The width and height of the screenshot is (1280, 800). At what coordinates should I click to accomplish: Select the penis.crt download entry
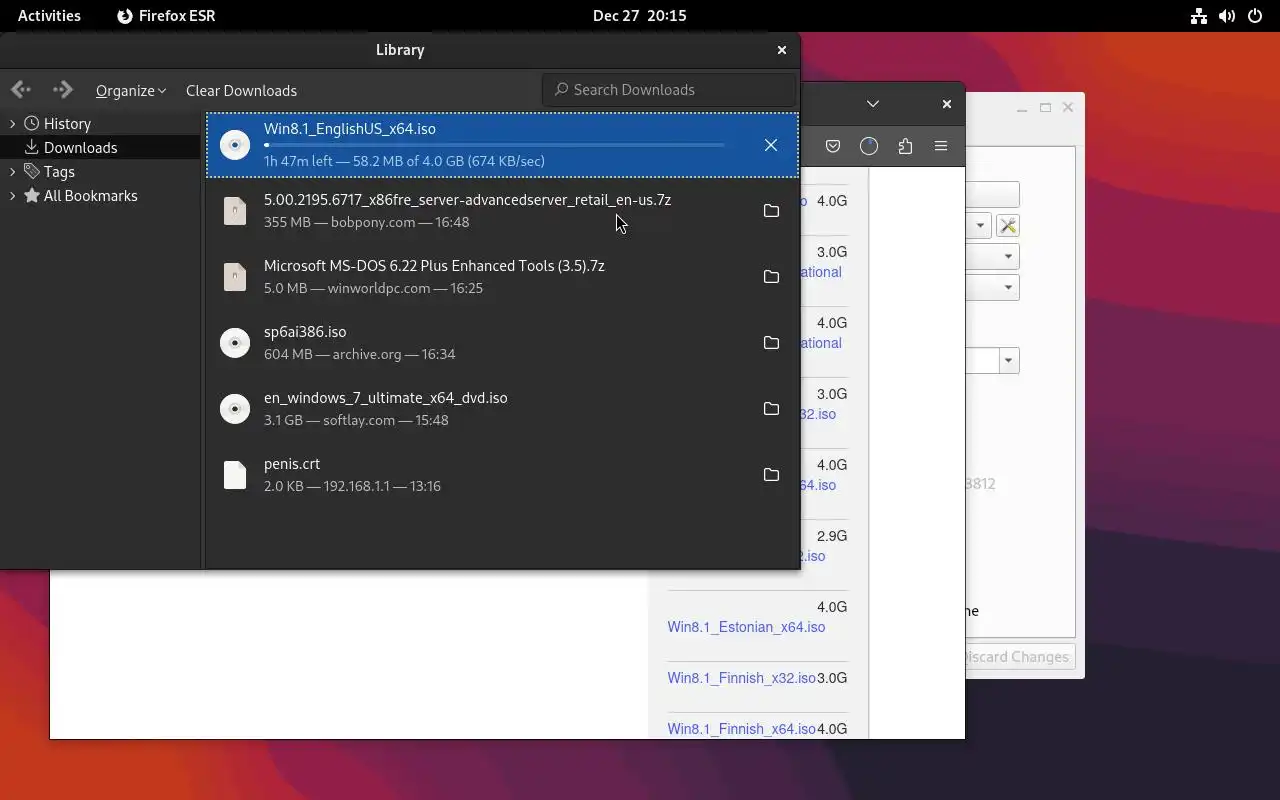point(502,475)
